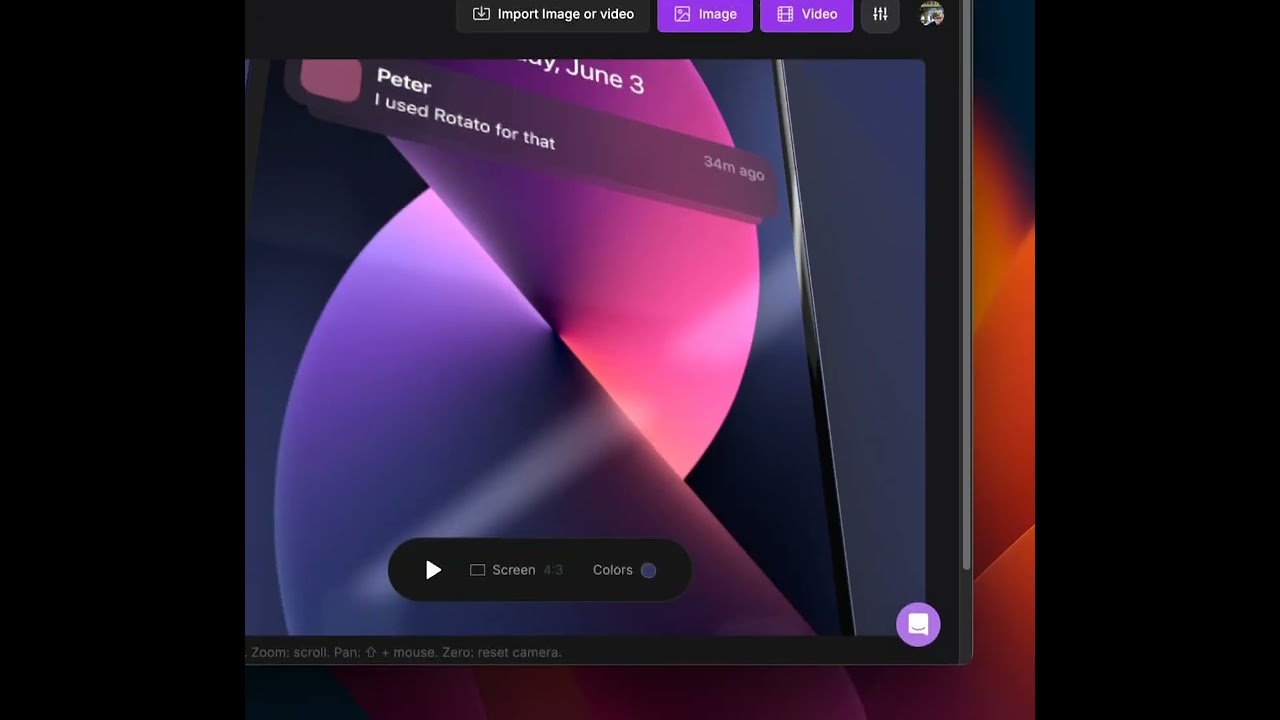Open the Video export button

point(807,14)
